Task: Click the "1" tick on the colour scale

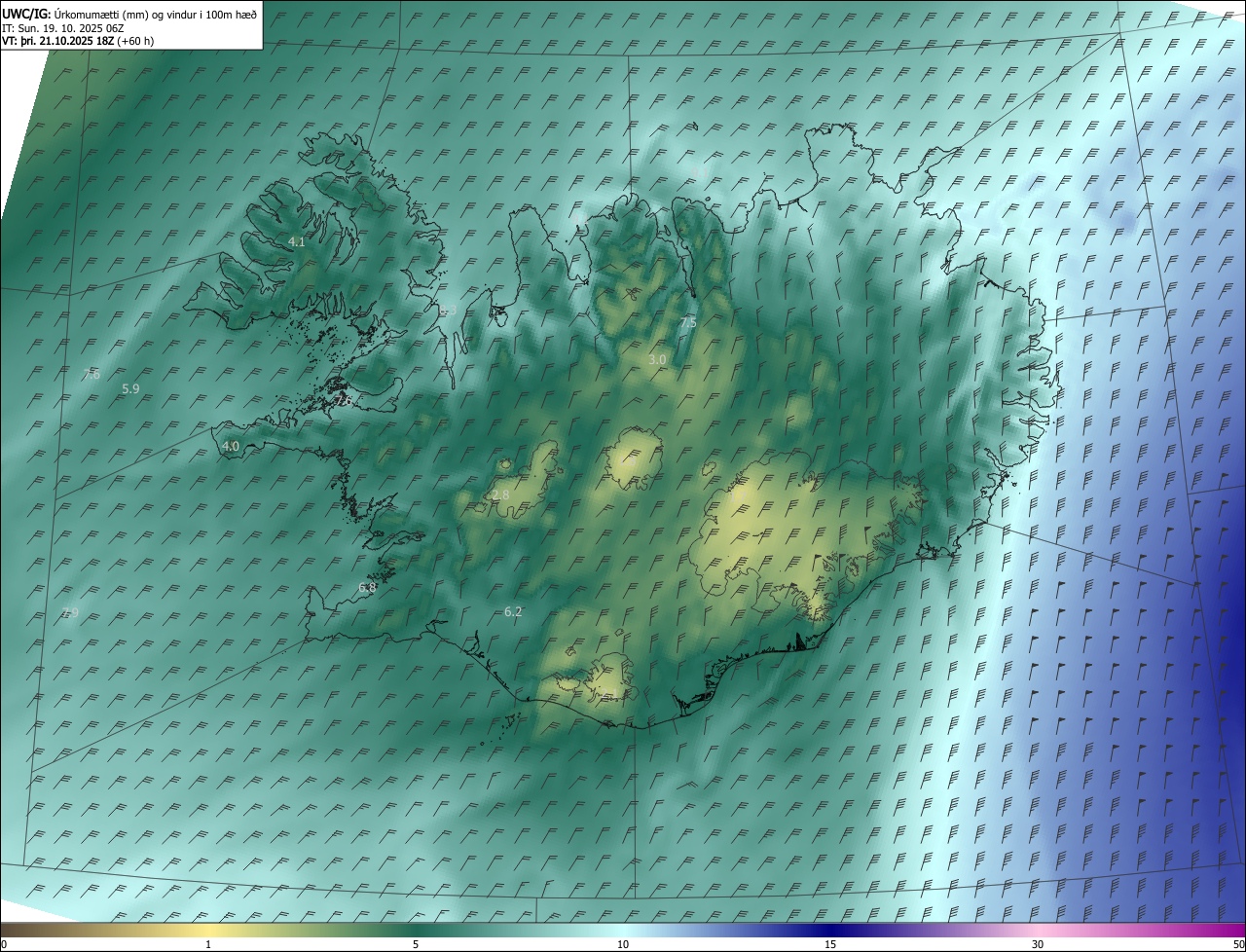Action: tap(208, 944)
